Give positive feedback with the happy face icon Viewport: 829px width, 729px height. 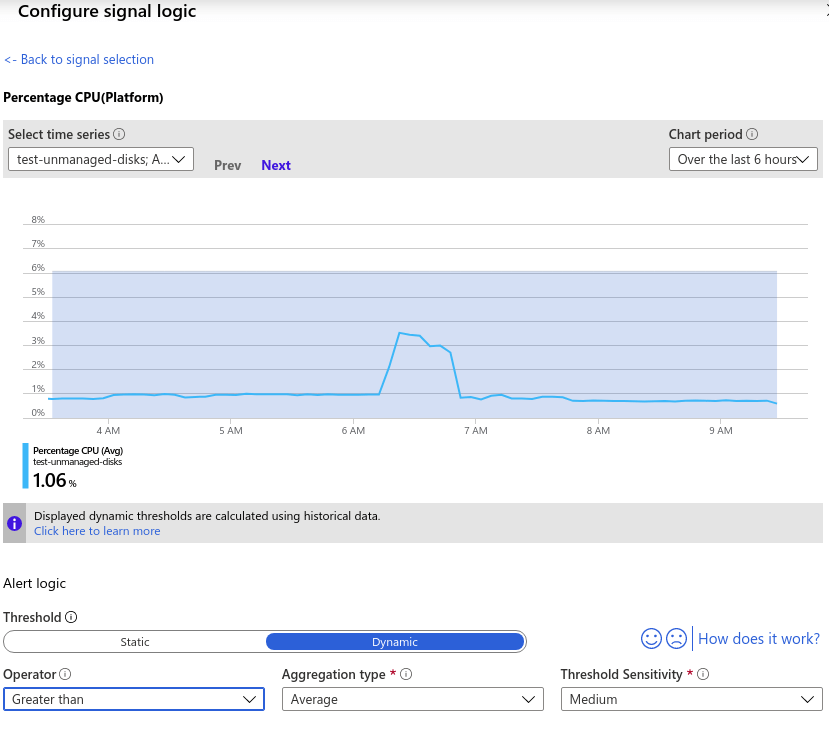click(x=651, y=638)
